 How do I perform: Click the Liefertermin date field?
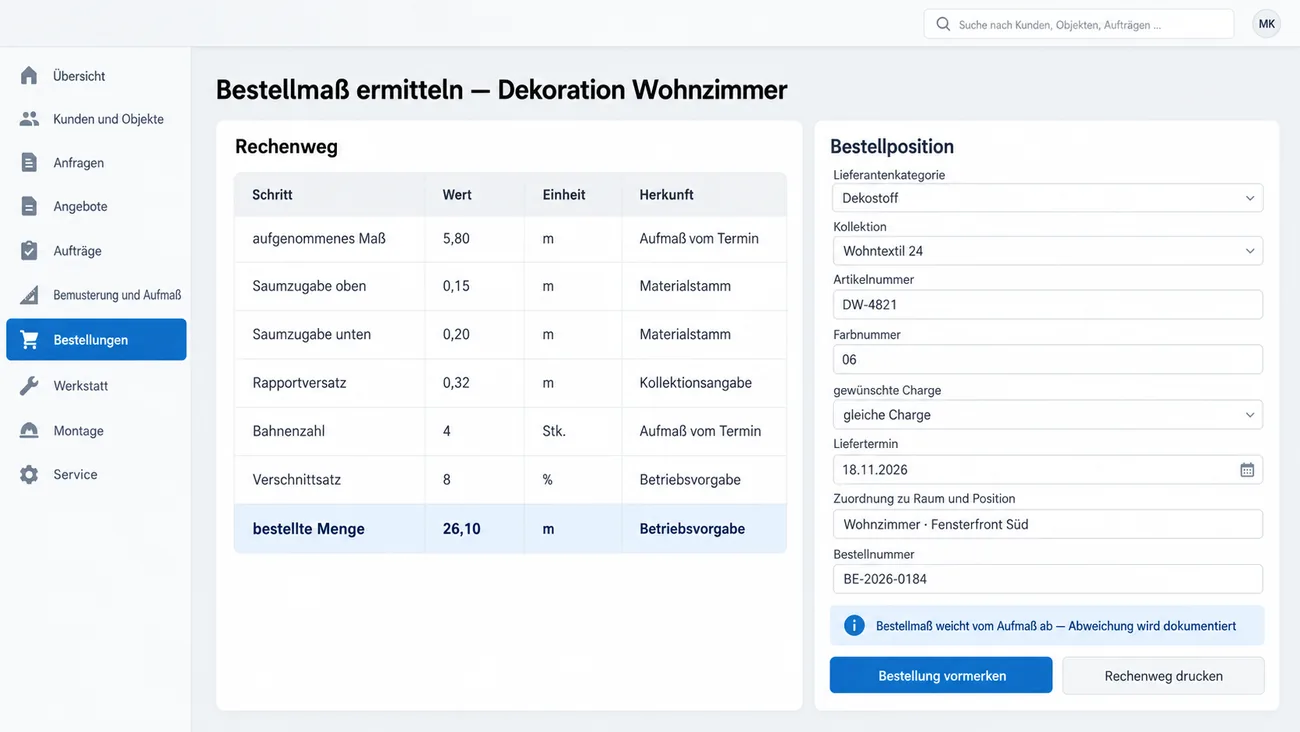coord(1048,469)
